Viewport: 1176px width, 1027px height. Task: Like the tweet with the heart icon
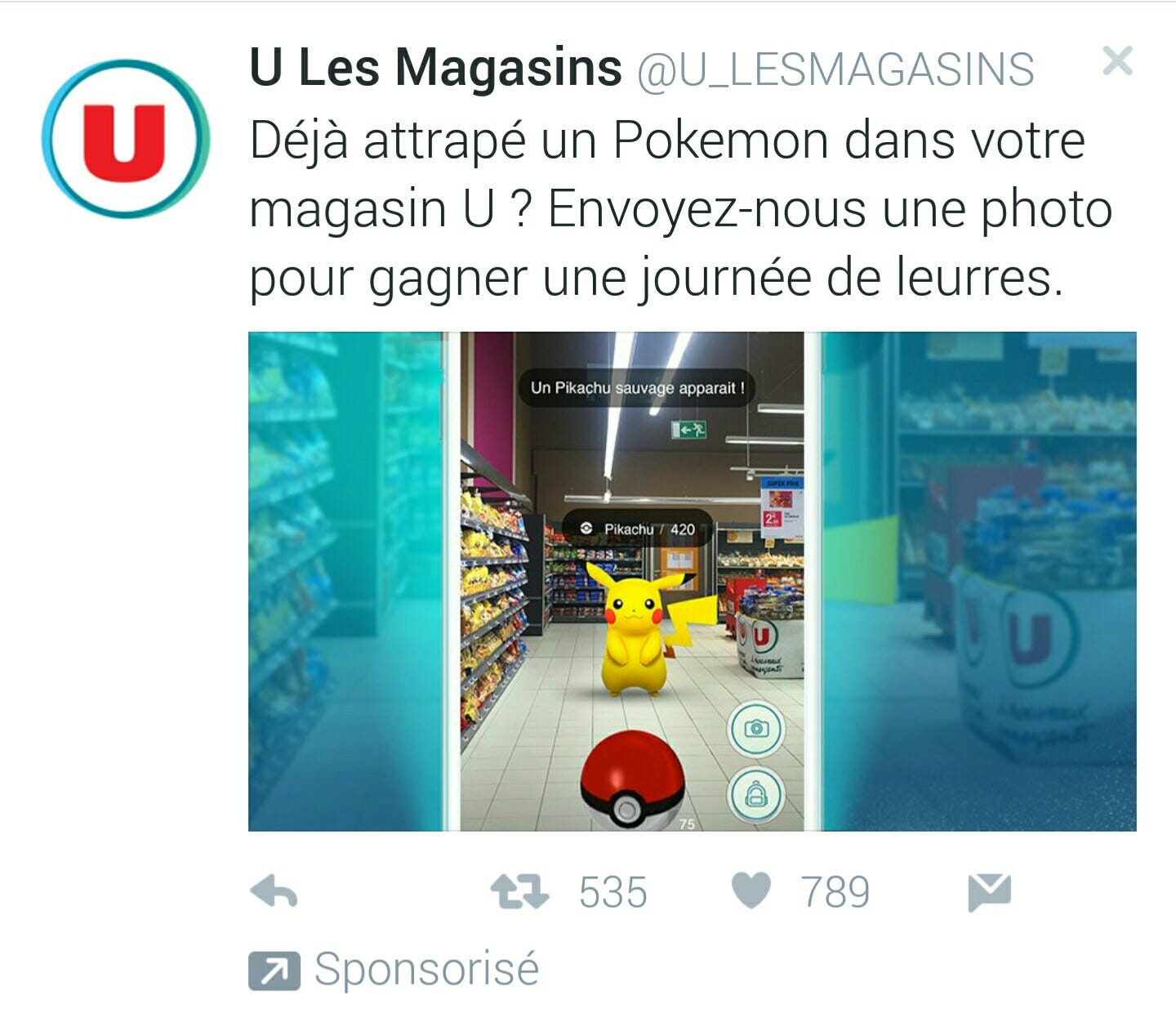(751, 891)
